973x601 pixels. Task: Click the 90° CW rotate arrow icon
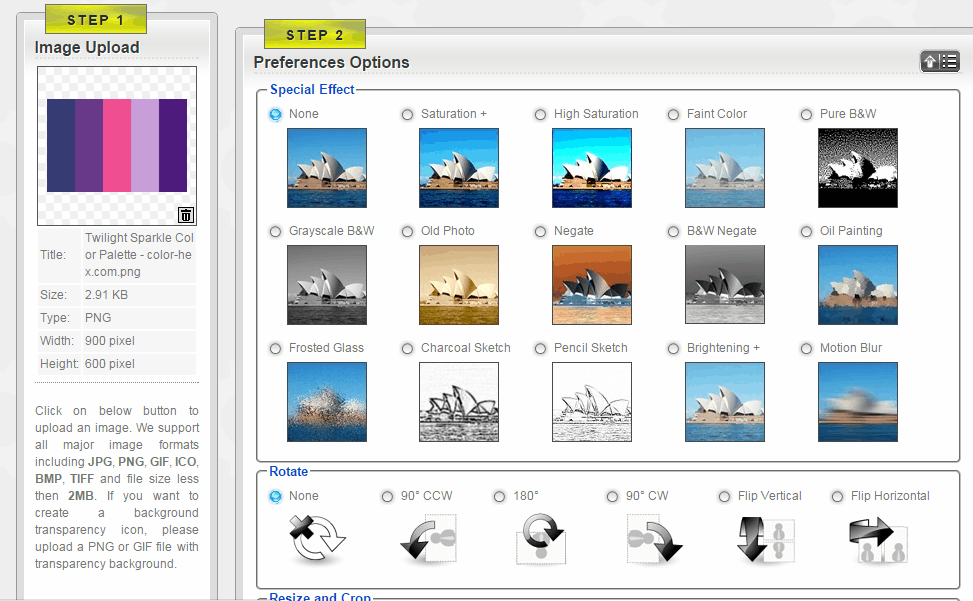(x=654, y=538)
